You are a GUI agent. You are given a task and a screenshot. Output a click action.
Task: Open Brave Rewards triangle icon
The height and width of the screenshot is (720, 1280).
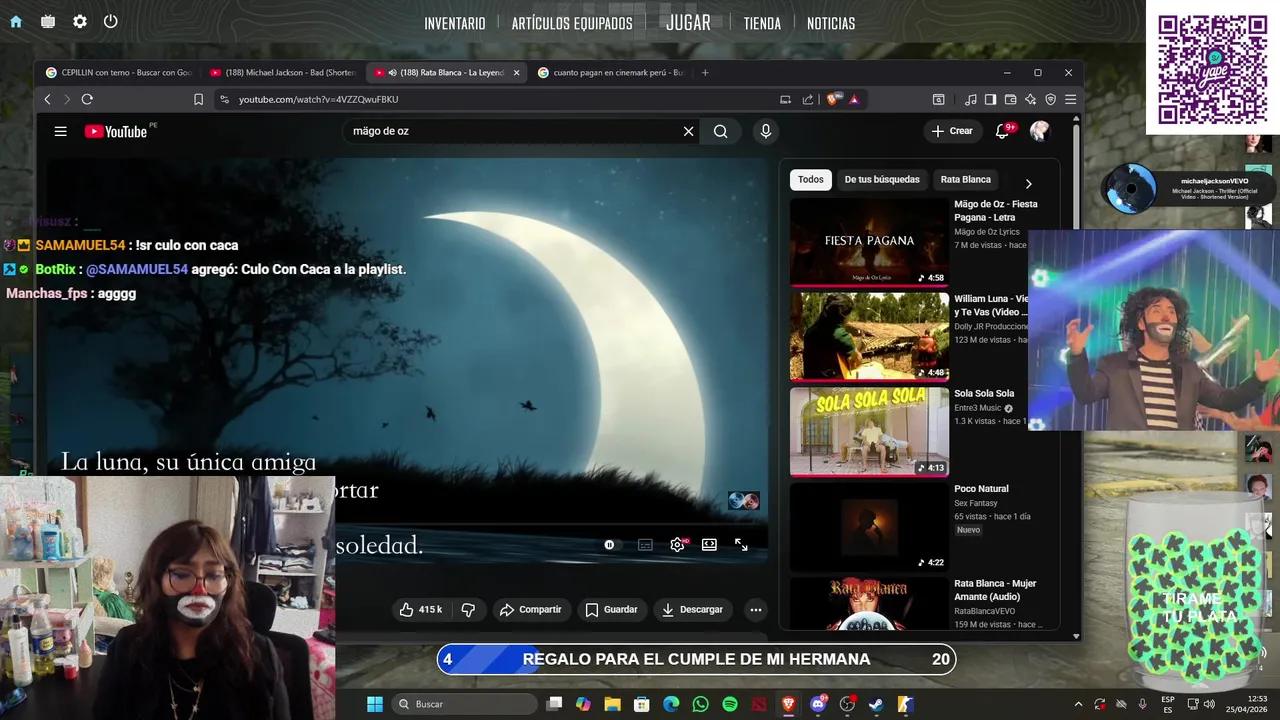pyautogui.click(x=854, y=99)
